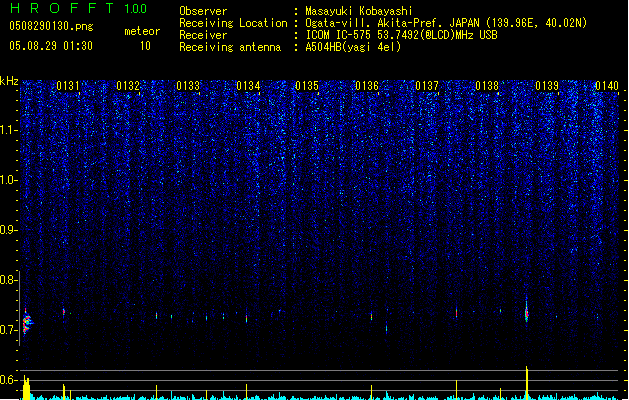Click the HROFFT 1.0.0 title text

79,8
